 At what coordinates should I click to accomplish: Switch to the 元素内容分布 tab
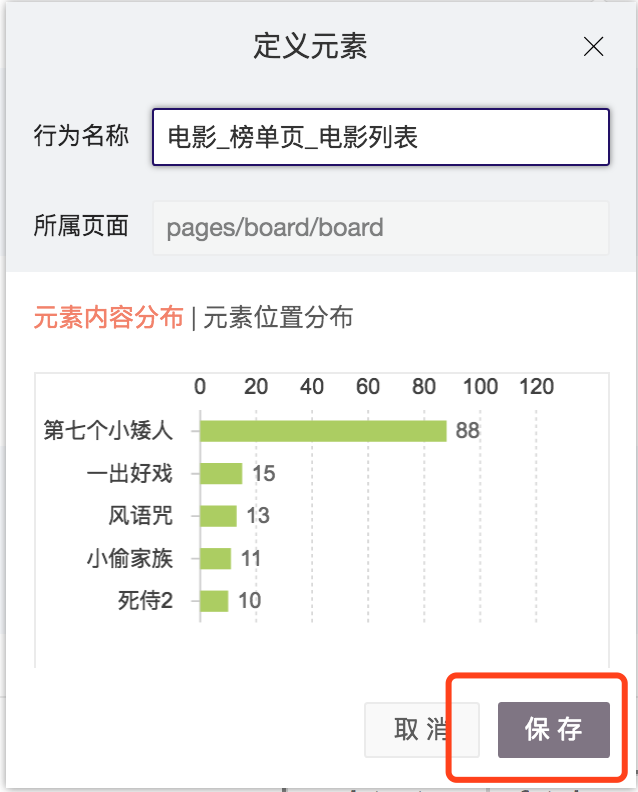point(109,318)
